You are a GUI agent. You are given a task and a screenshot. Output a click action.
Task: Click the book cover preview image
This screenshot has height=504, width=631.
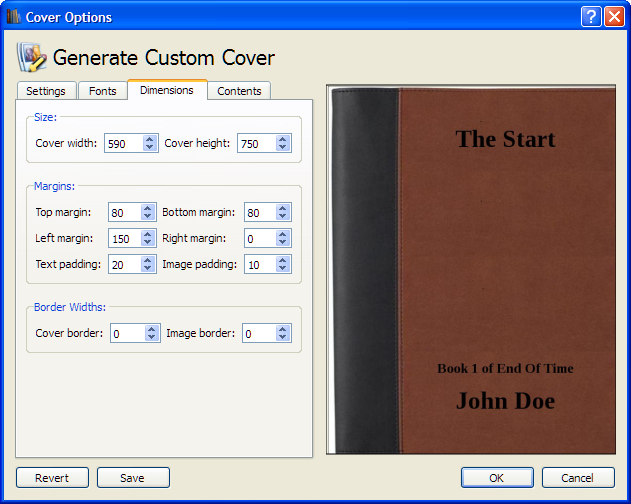470,270
